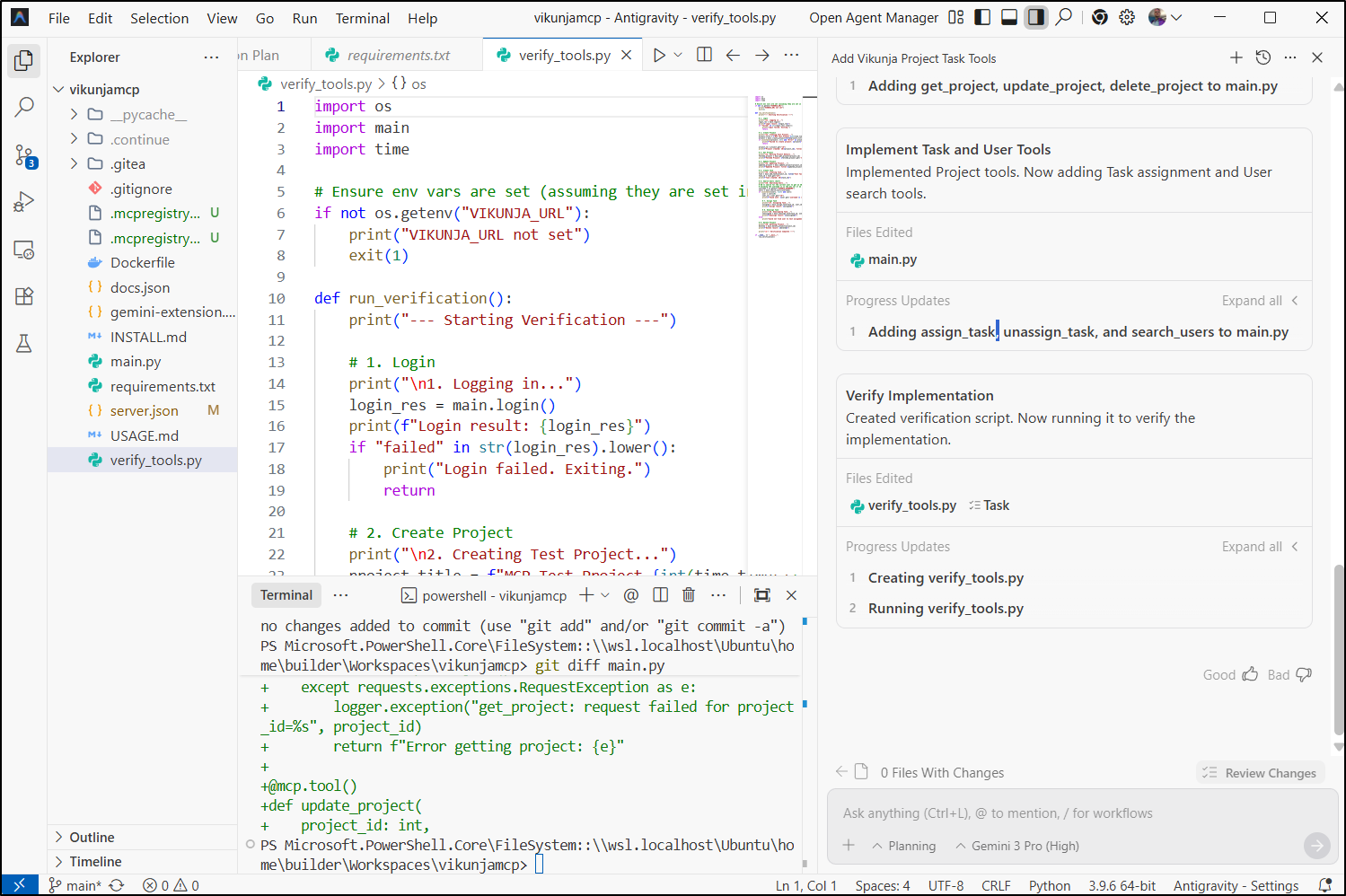
Task: Open Source Control view with 3 changes
Action: click(x=24, y=155)
